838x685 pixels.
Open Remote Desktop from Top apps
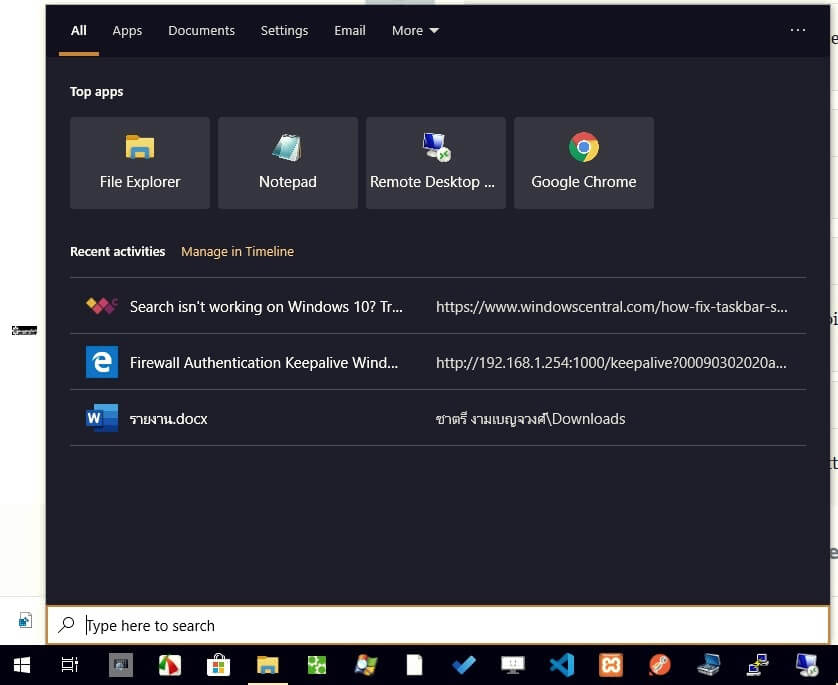[x=436, y=162]
